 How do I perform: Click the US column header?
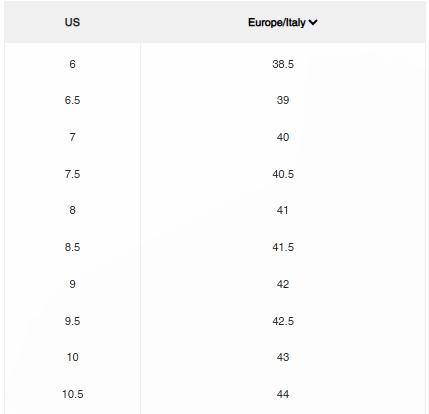click(x=72, y=22)
